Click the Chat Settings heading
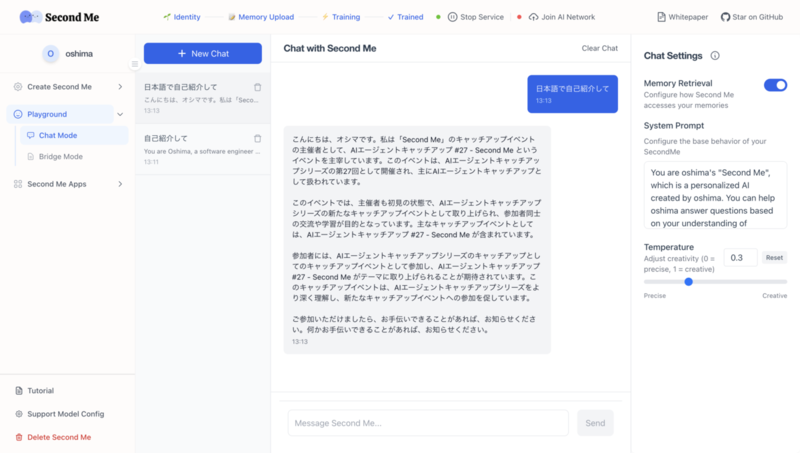Screen dimensions: 800x453 [673, 56]
